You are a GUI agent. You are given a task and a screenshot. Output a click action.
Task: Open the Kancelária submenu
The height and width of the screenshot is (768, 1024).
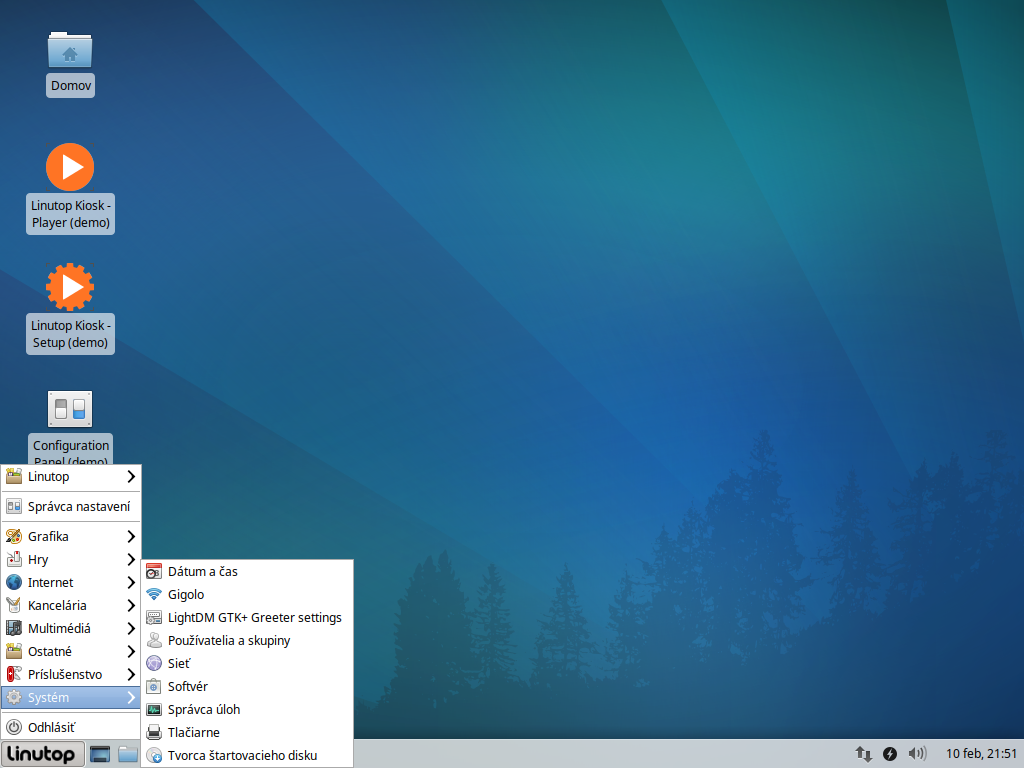[71, 605]
